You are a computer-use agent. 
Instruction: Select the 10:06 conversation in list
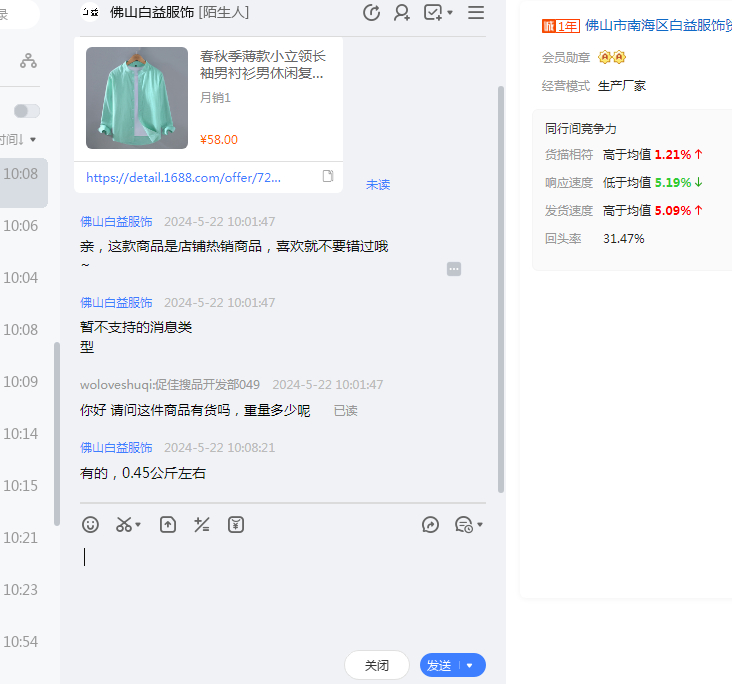click(21, 226)
